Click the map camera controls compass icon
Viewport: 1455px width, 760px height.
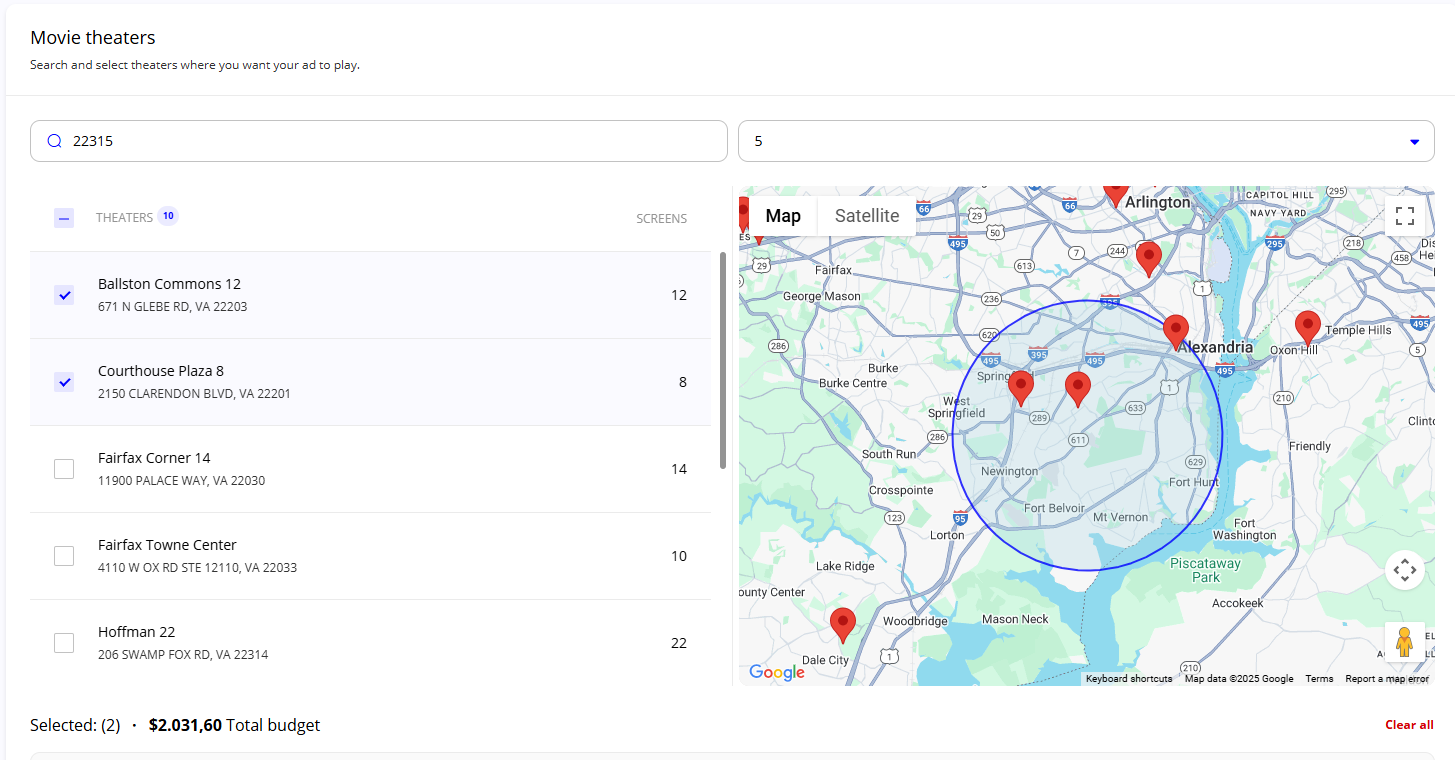pos(1404,570)
